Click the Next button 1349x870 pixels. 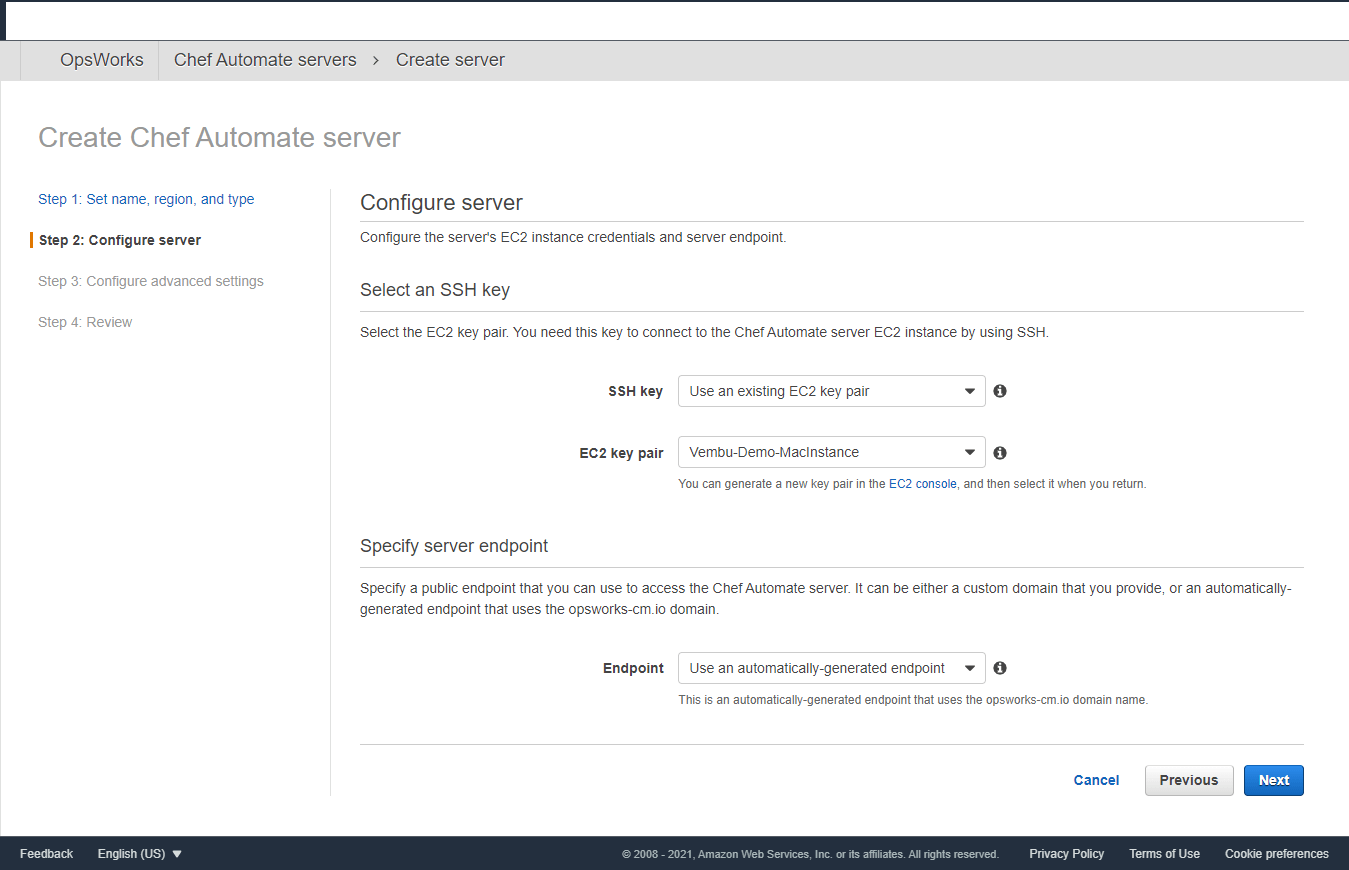point(1274,780)
